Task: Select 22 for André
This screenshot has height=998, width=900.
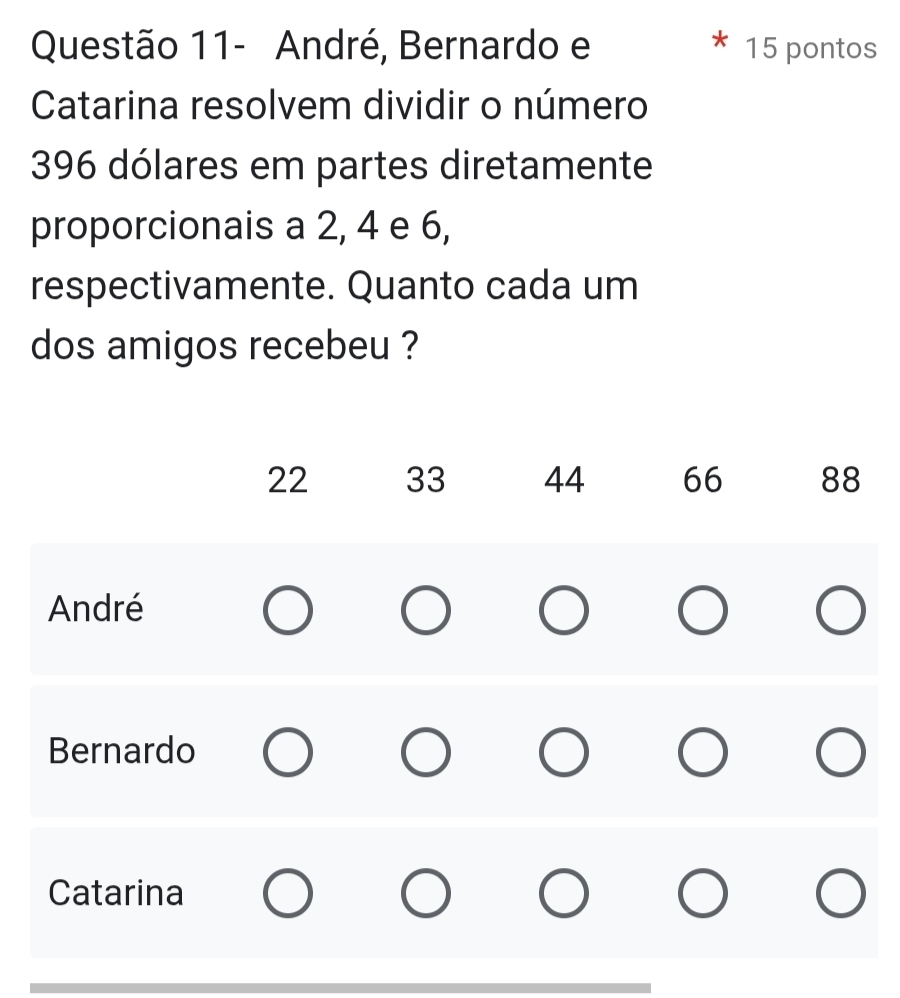Action: tap(287, 612)
